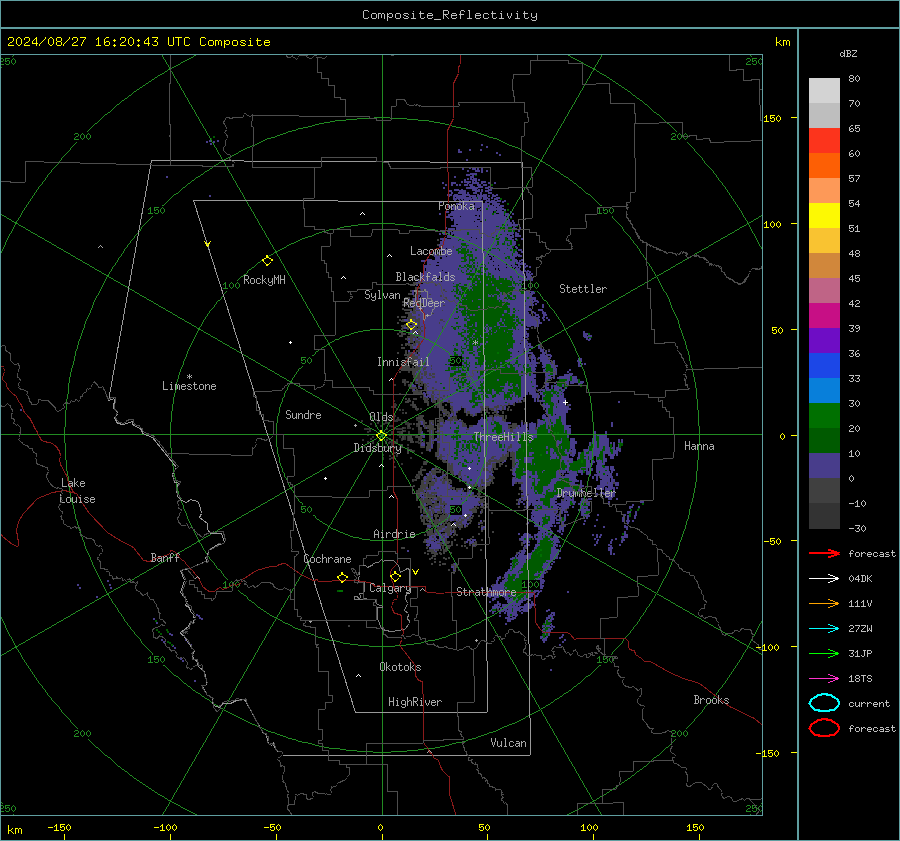Viewport: 900px width, 841px height.
Task: Select the 0 dBZ slate purple swatch
Action: [824, 466]
